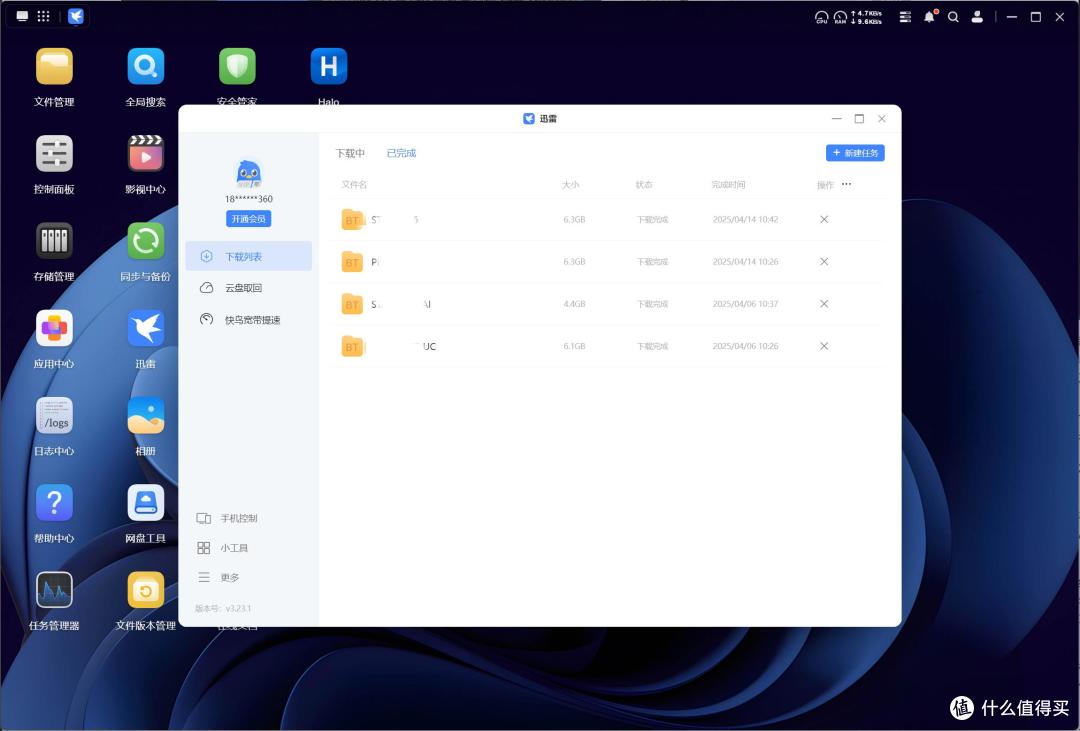Expand the 更多 menu in sidebar
The image size is (1080, 731).
[x=218, y=577]
